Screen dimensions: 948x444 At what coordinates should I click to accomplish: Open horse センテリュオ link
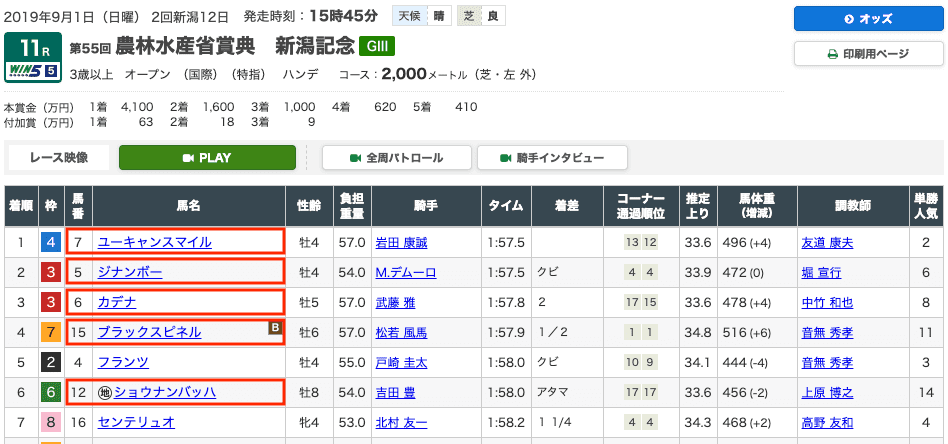point(136,422)
